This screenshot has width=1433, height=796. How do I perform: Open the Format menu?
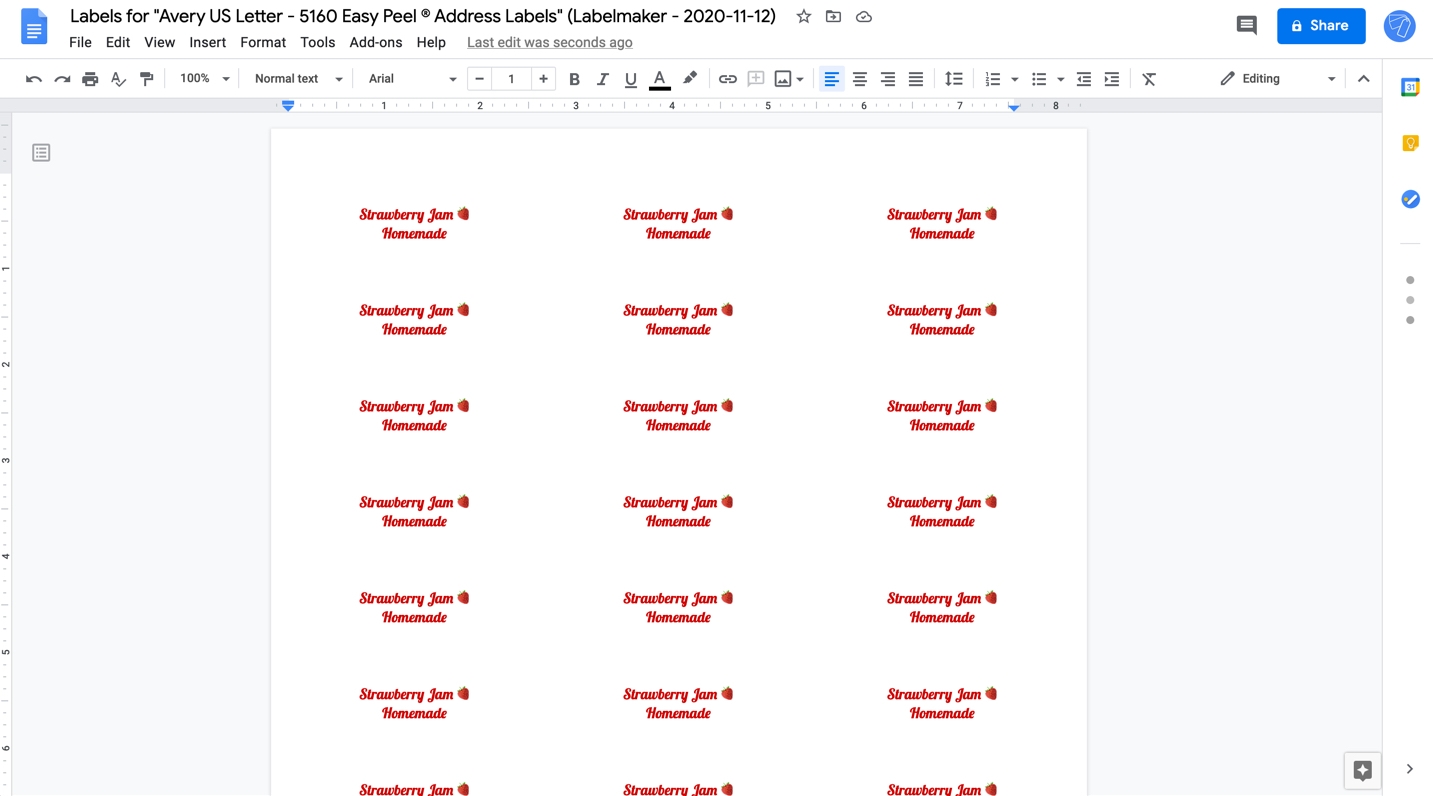pyautogui.click(x=263, y=42)
